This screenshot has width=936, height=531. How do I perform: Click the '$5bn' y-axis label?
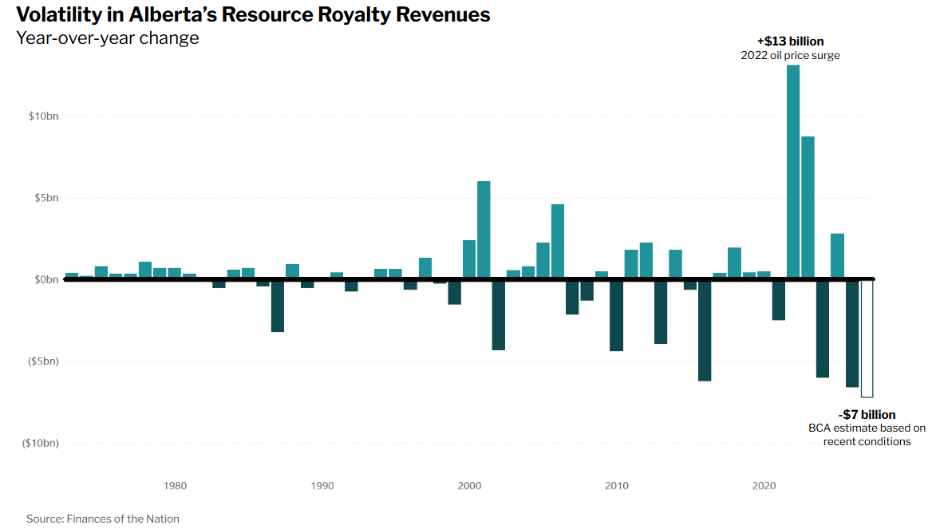pos(45,198)
